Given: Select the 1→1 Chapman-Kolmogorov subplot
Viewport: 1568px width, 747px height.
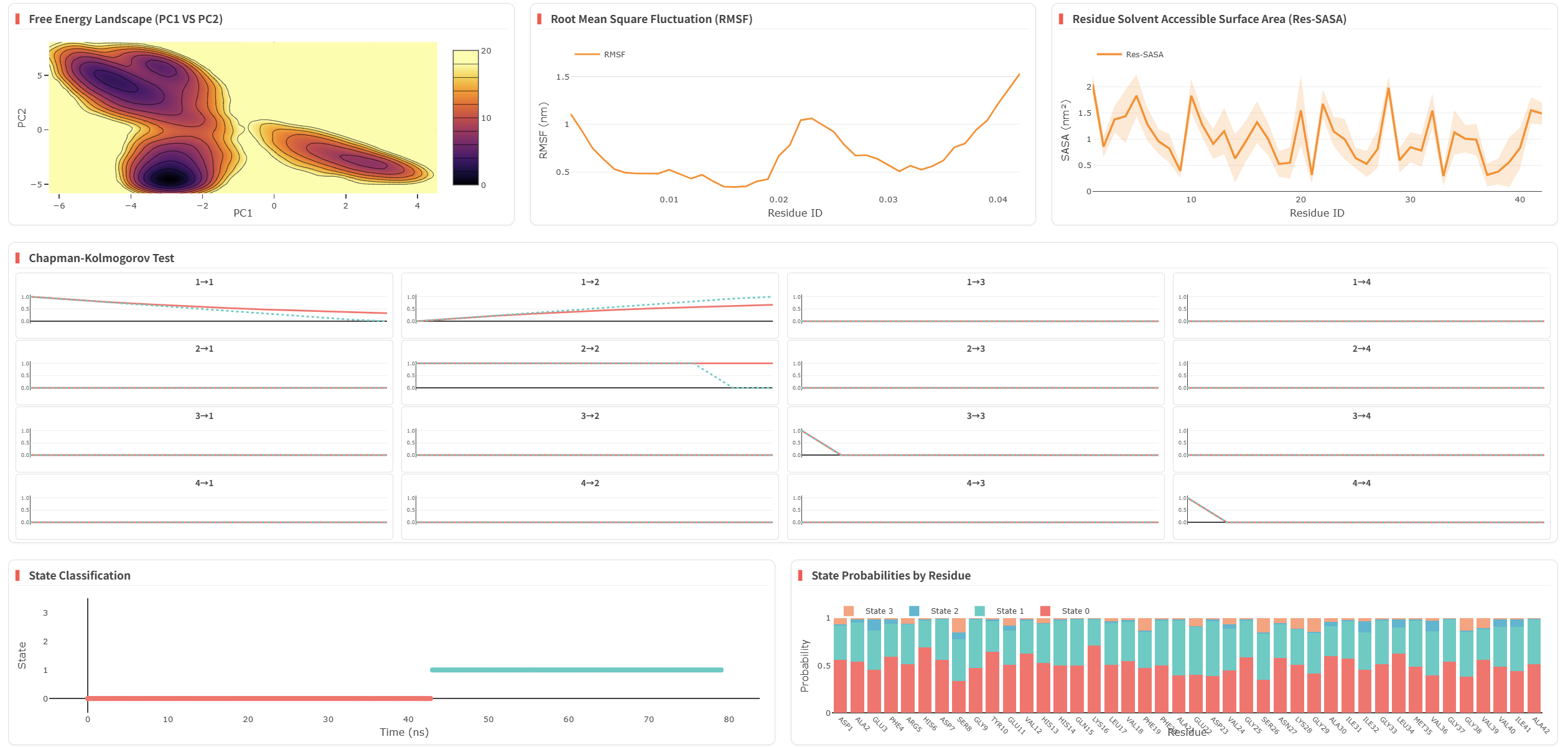Looking at the screenshot, I should click(x=204, y=309).
